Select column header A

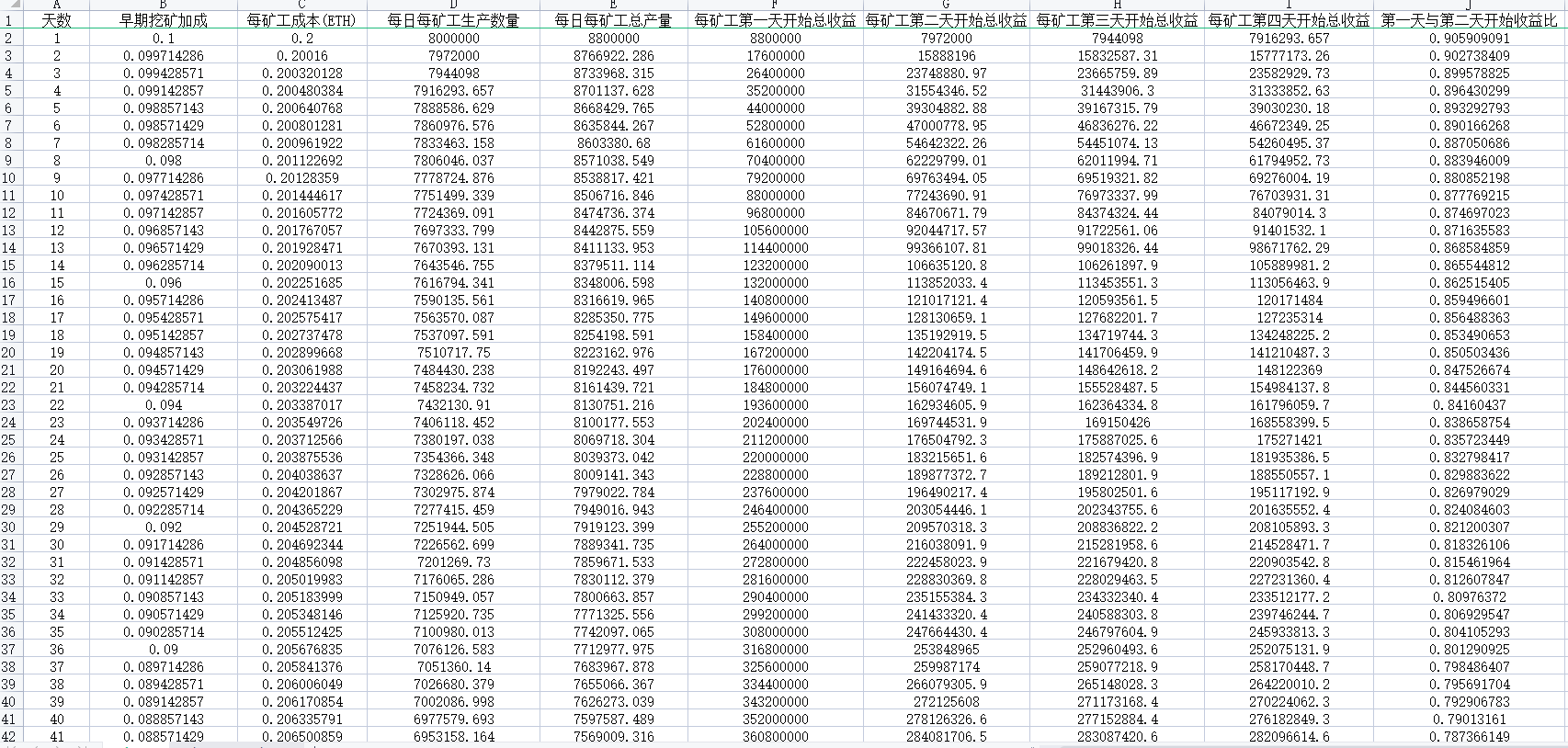(x=56, y=5)
